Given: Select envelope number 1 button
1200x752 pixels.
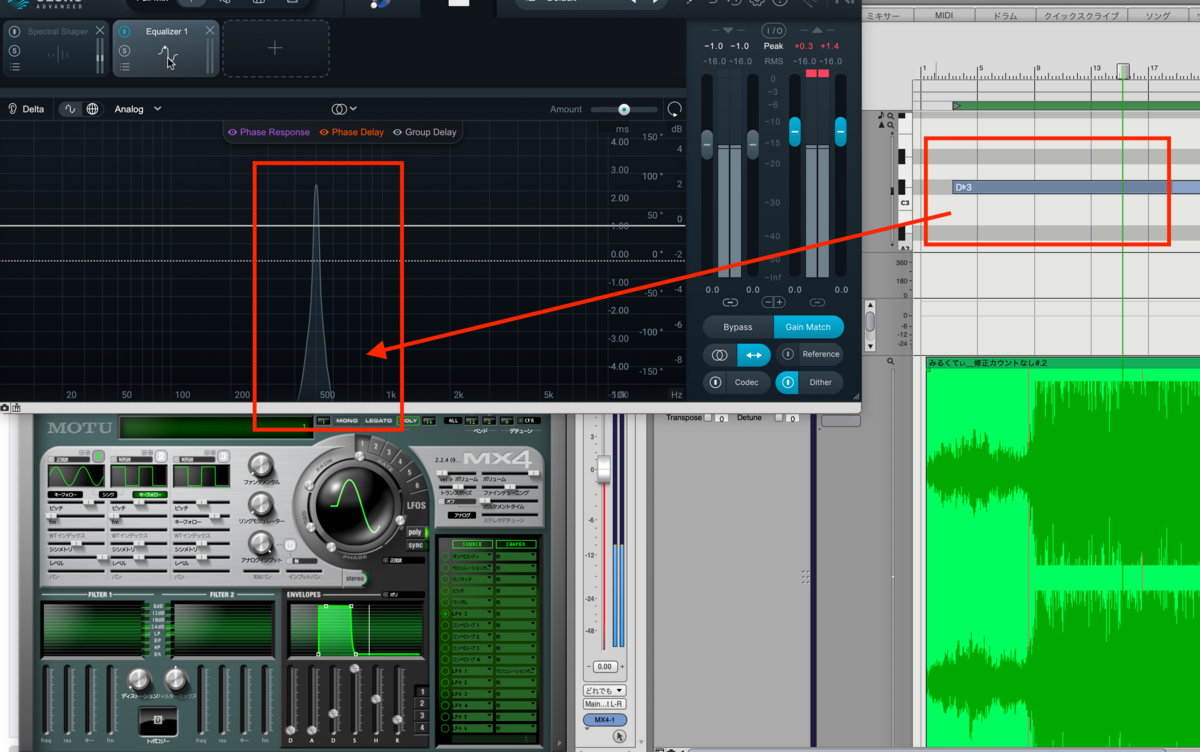Looking at the screenshot, I should pyautogui.click(x=422, y=692).
